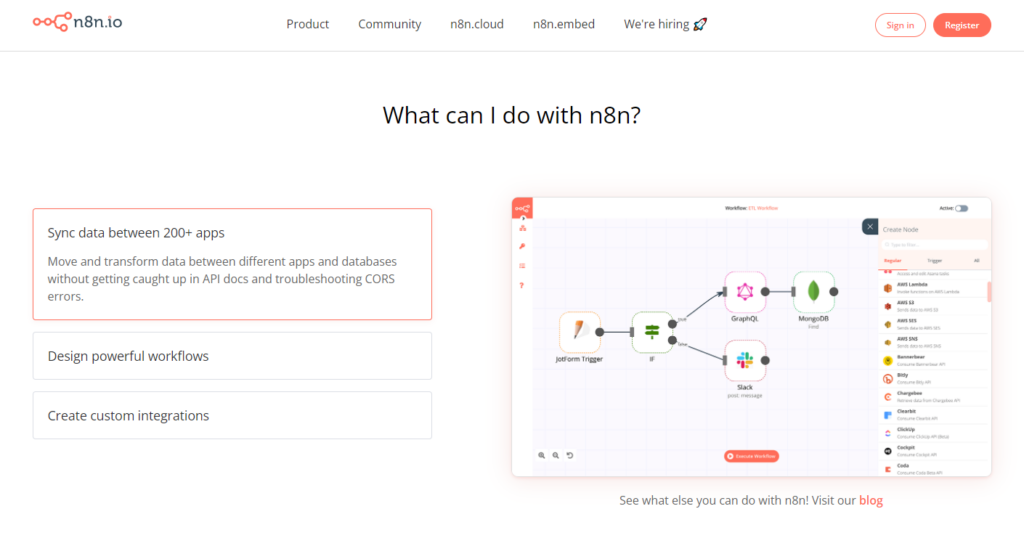Switch to the Trigger nodes tab
This screenshot has height=538, width=1024.
[x=935, y=261]
